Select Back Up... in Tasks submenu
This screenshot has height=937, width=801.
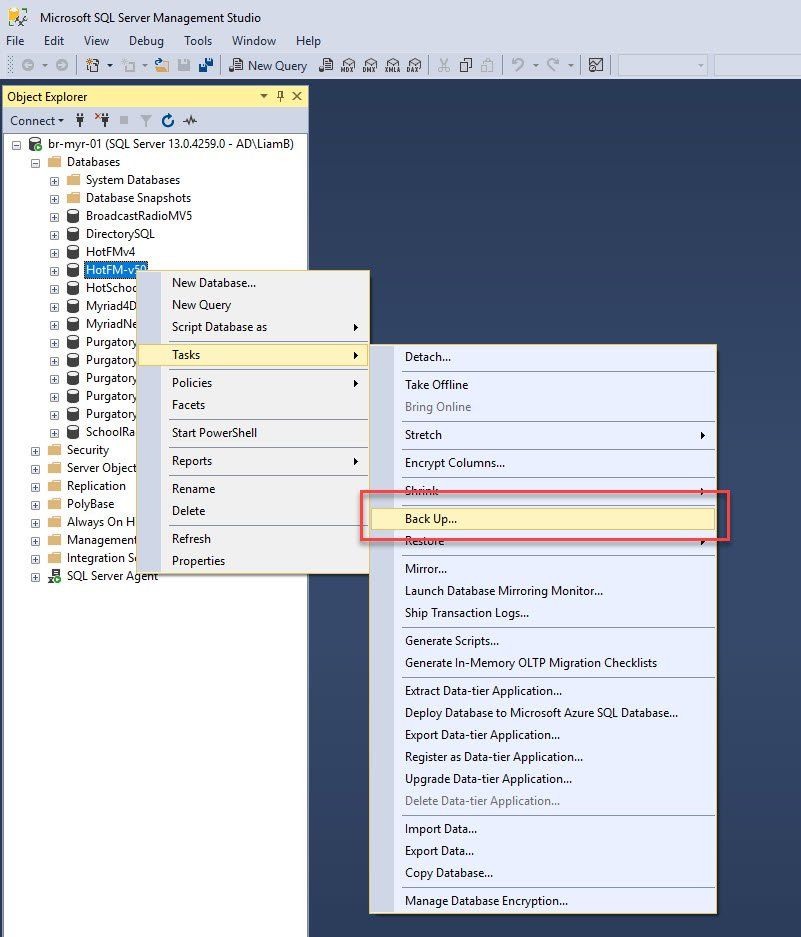543,519
